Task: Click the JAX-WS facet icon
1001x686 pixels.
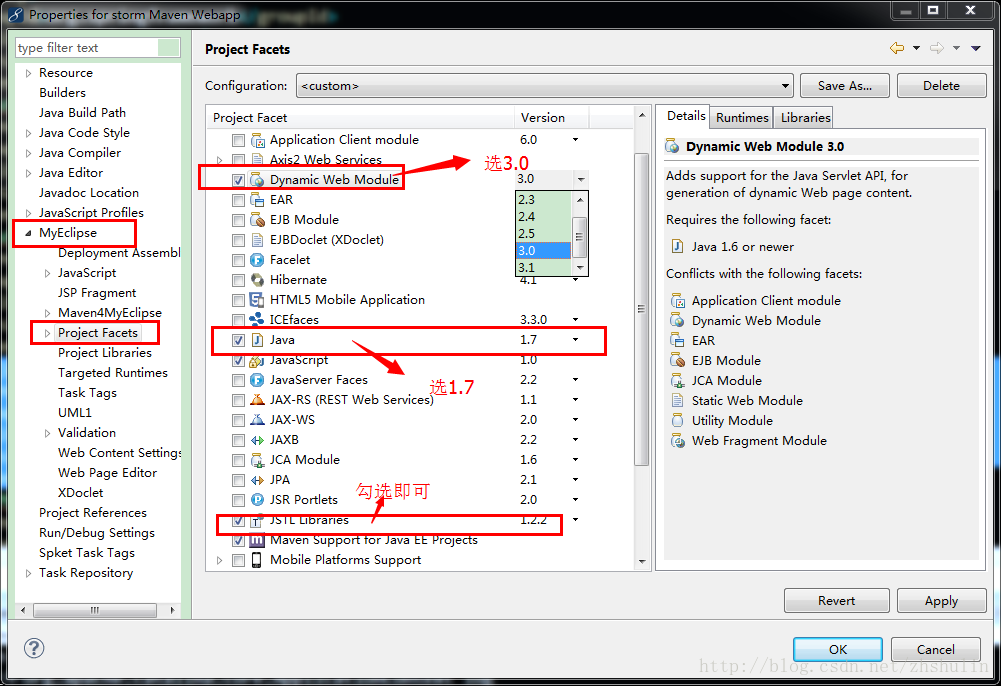Action: pyautogui.click(x=257, y=420)
